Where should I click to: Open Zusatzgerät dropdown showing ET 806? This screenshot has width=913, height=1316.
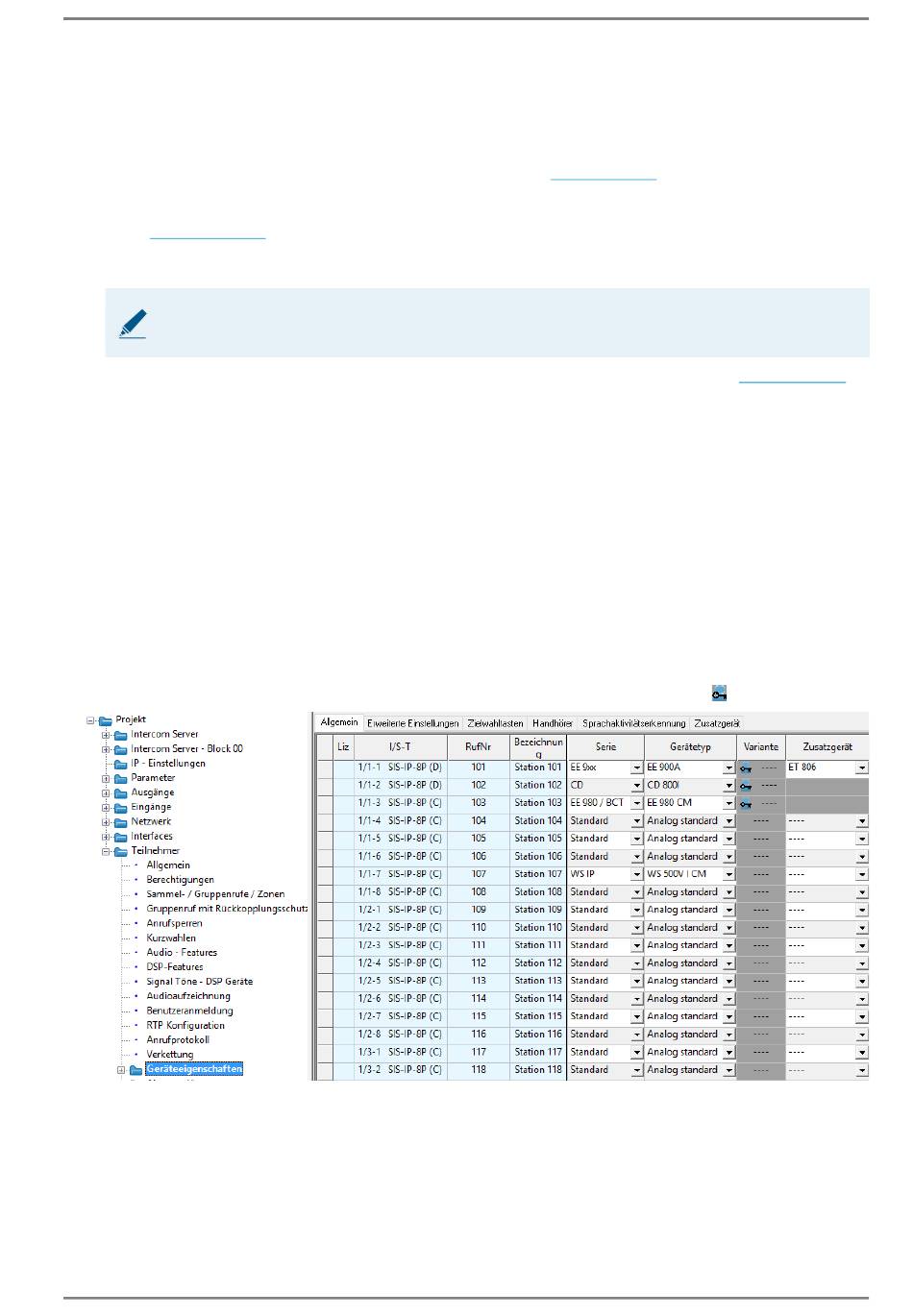[861, 768]
